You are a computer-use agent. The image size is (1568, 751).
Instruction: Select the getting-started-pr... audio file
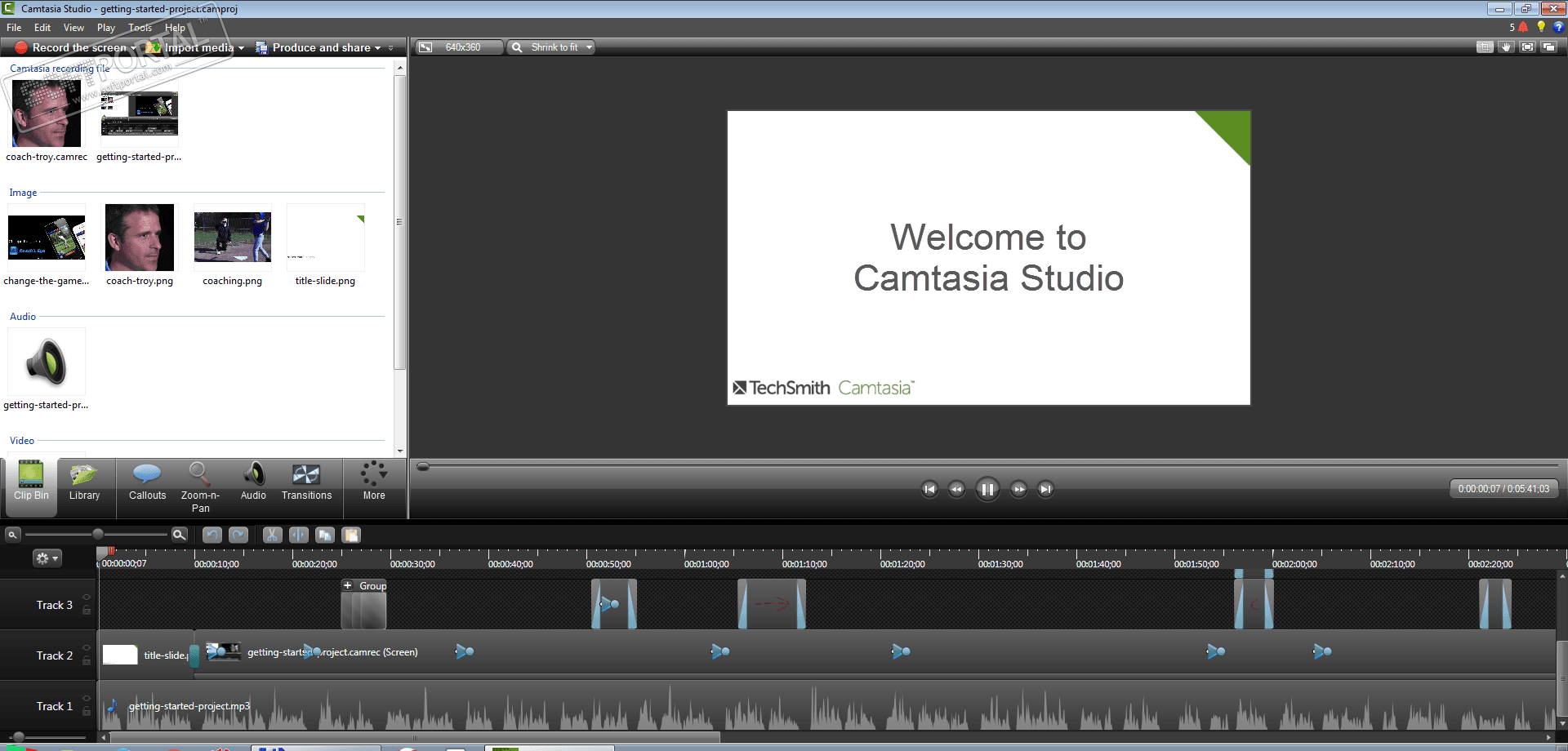tap(47, 362)
